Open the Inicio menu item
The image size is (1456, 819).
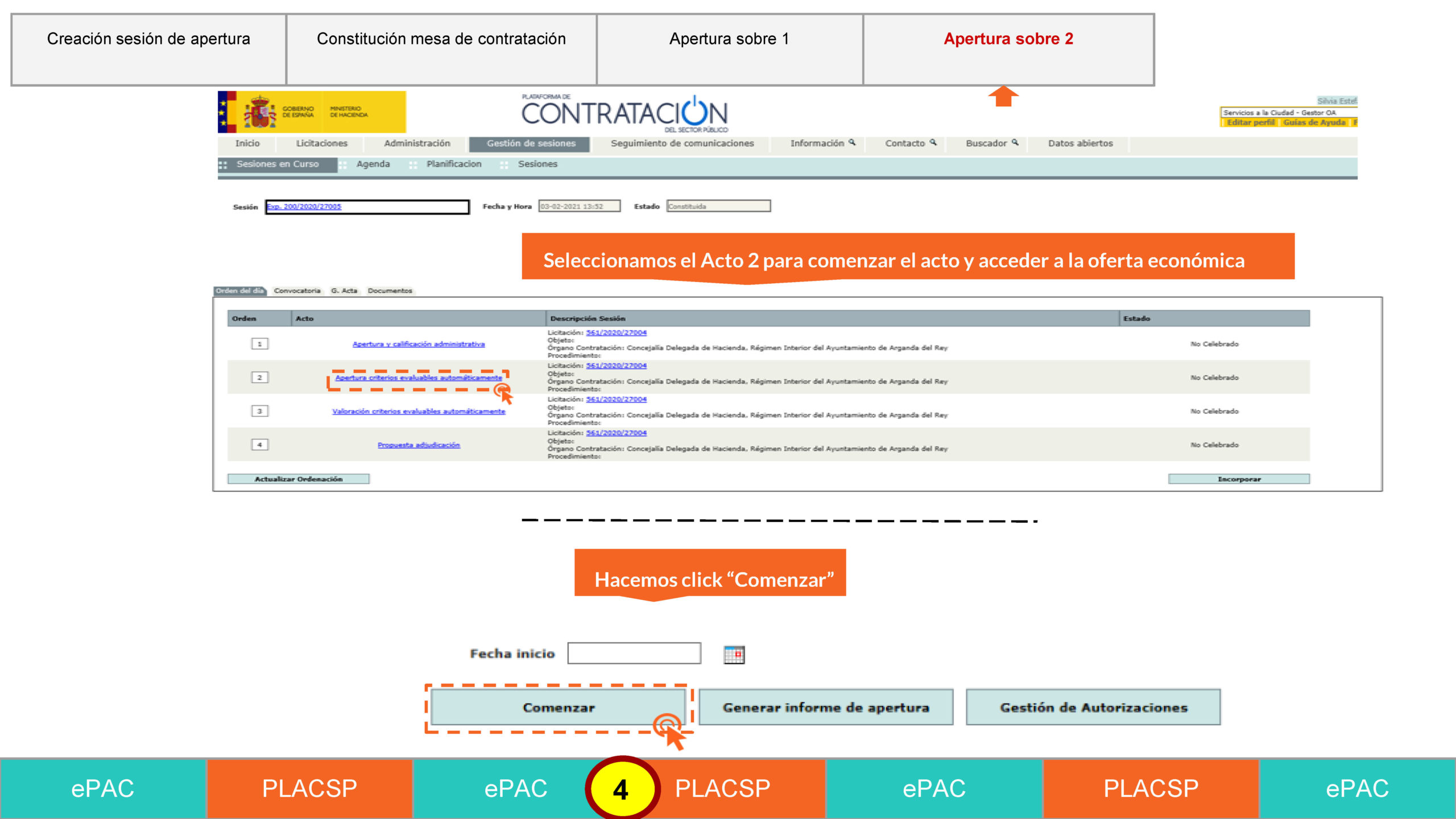click(247, 143)
